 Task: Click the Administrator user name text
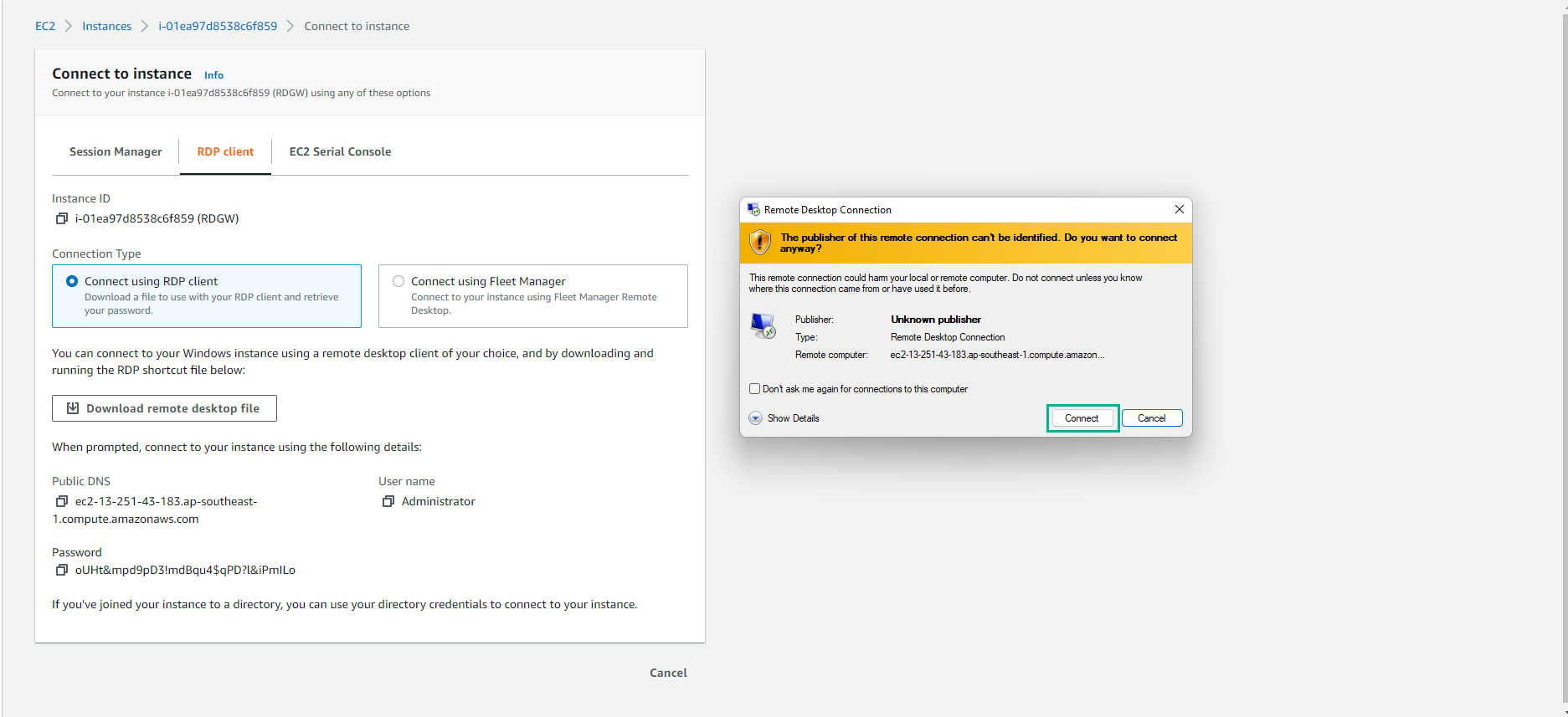pos(438,501)
